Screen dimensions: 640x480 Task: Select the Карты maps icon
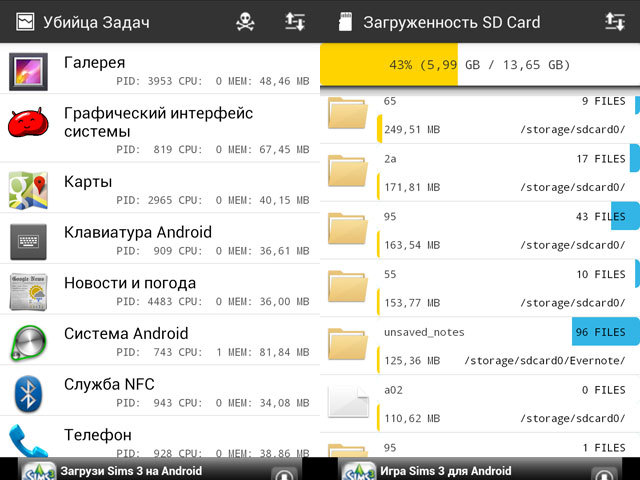pyautogui.click(x=28, y=190)
